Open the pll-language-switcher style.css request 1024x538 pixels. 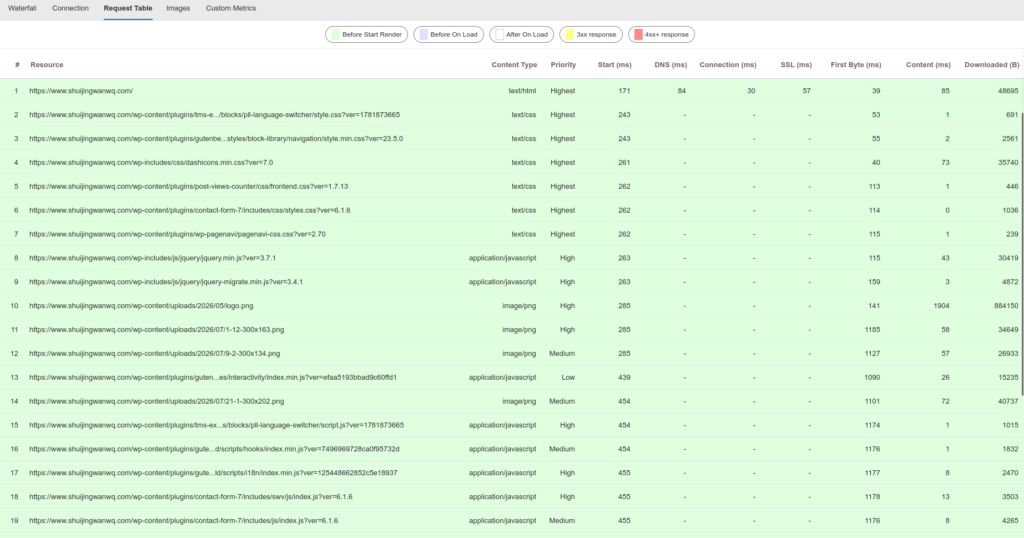pos(214,115)
